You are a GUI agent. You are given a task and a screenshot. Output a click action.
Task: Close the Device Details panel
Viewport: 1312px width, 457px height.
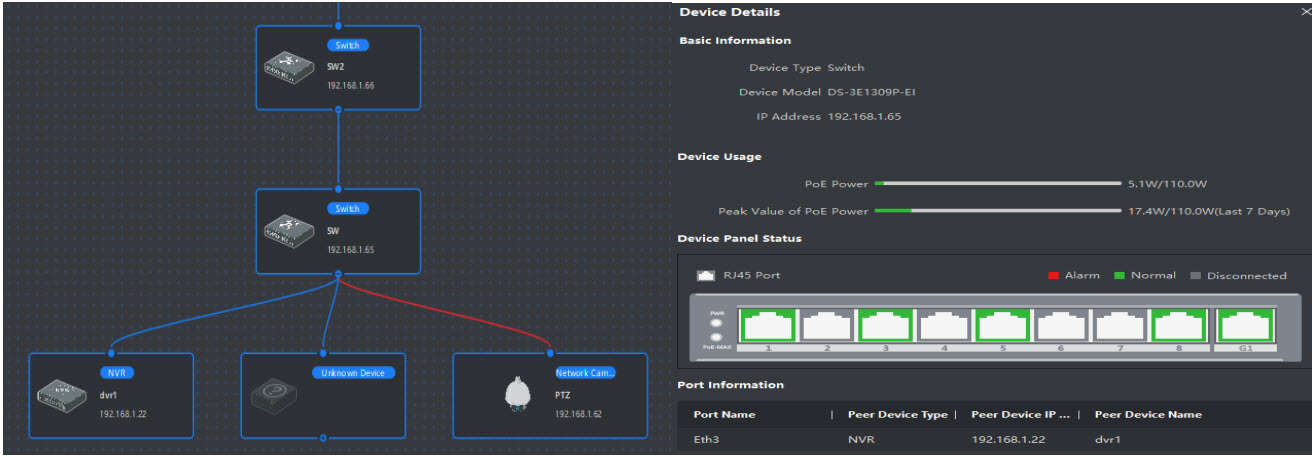(1304, 12)
